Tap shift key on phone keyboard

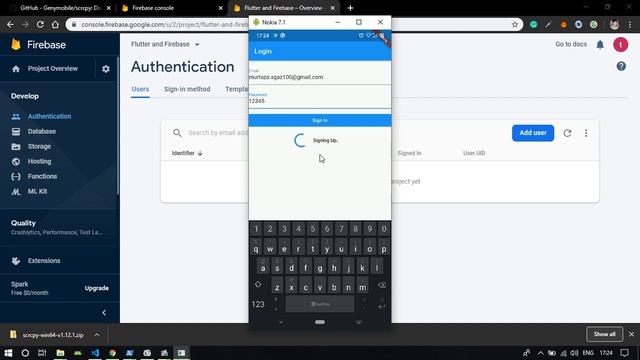click(258, 284)
